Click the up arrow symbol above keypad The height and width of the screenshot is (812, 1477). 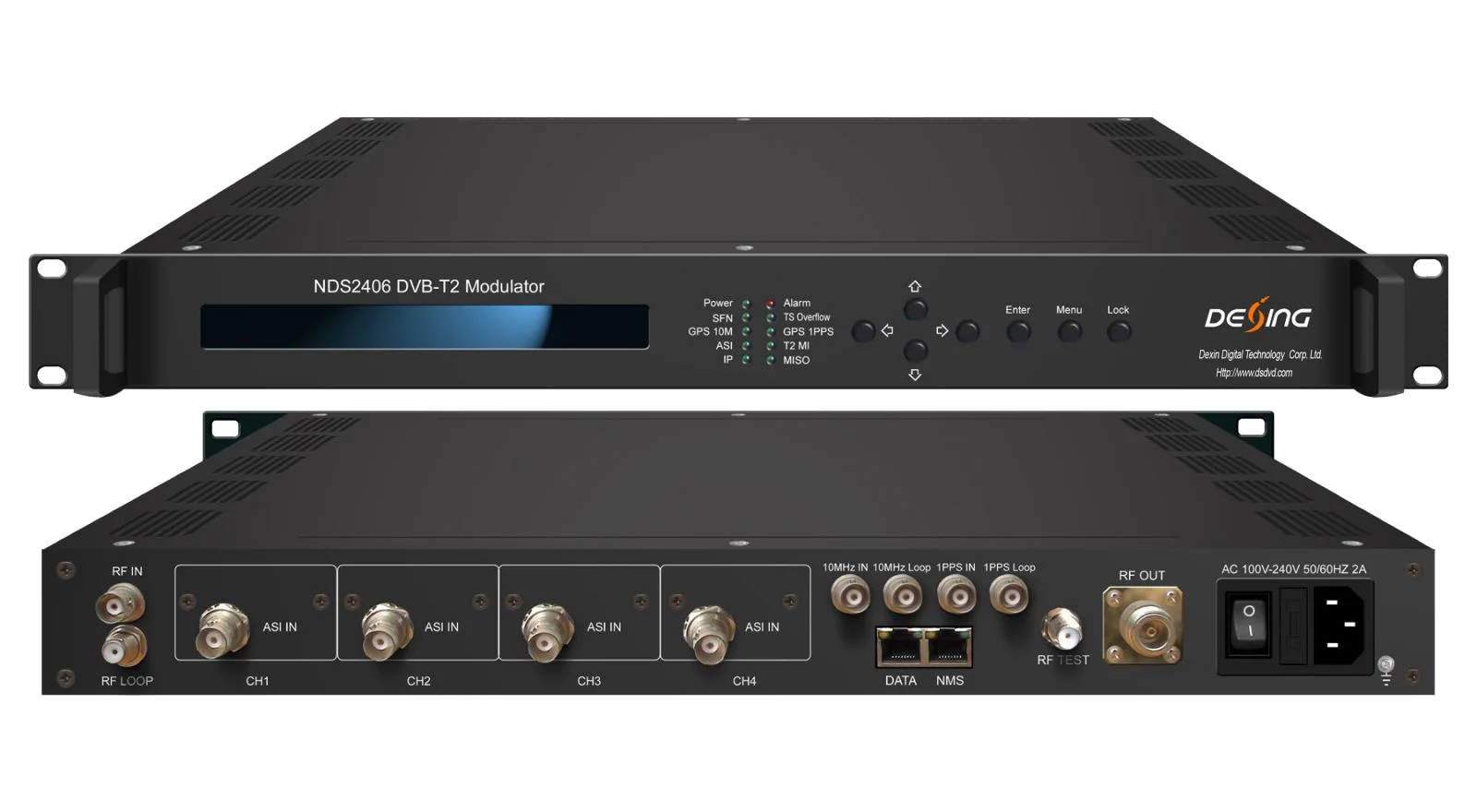915,287
